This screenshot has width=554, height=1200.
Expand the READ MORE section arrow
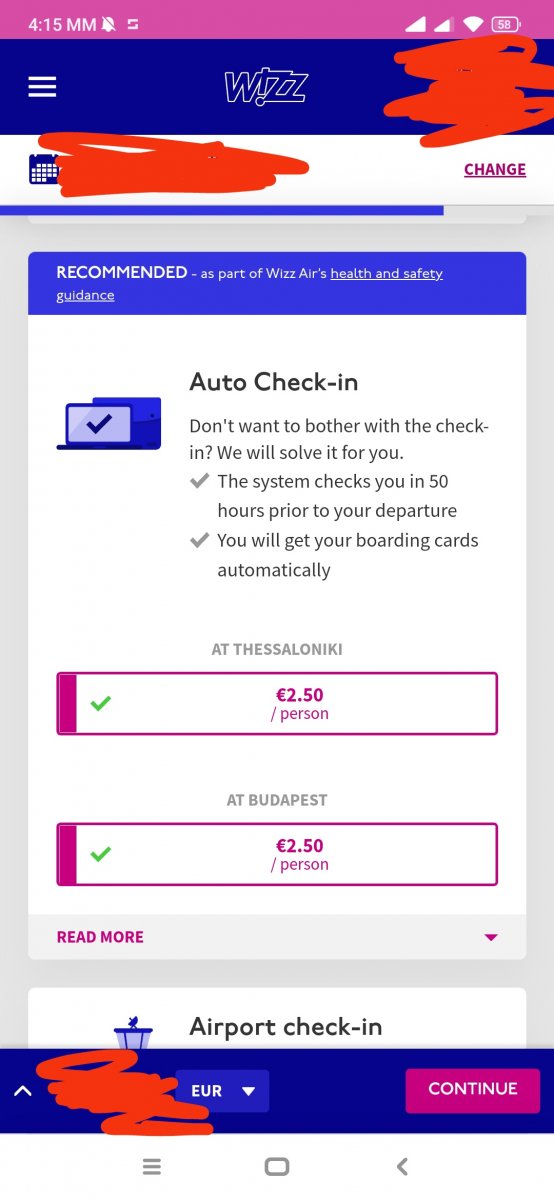(490, 937)
